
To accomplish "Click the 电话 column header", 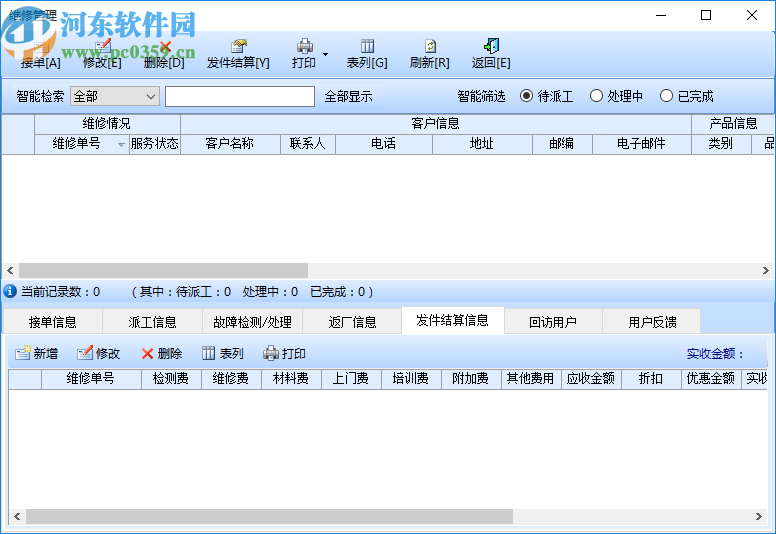I will point(384,144).
